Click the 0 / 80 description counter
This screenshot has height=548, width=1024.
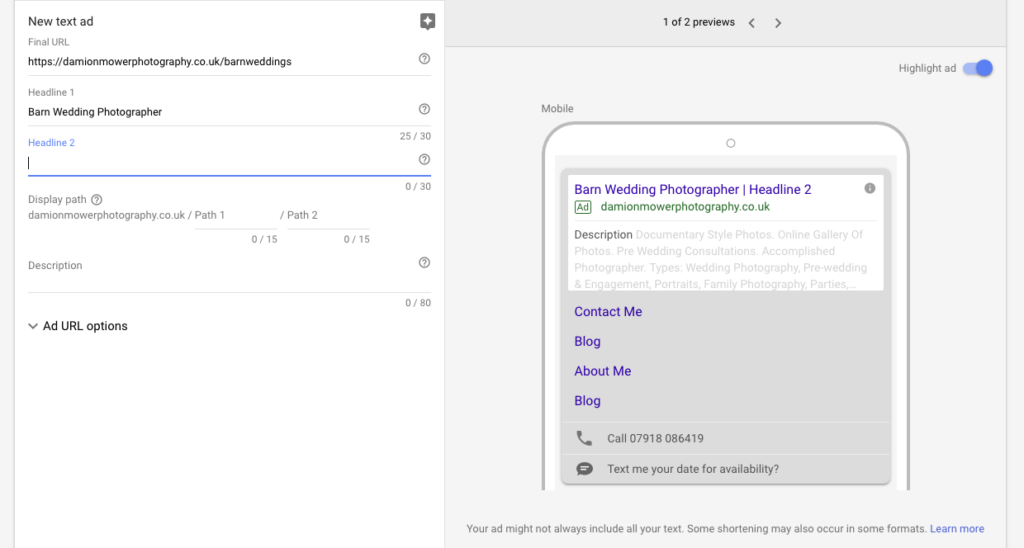pyautogui.click(x=418, y=302)
